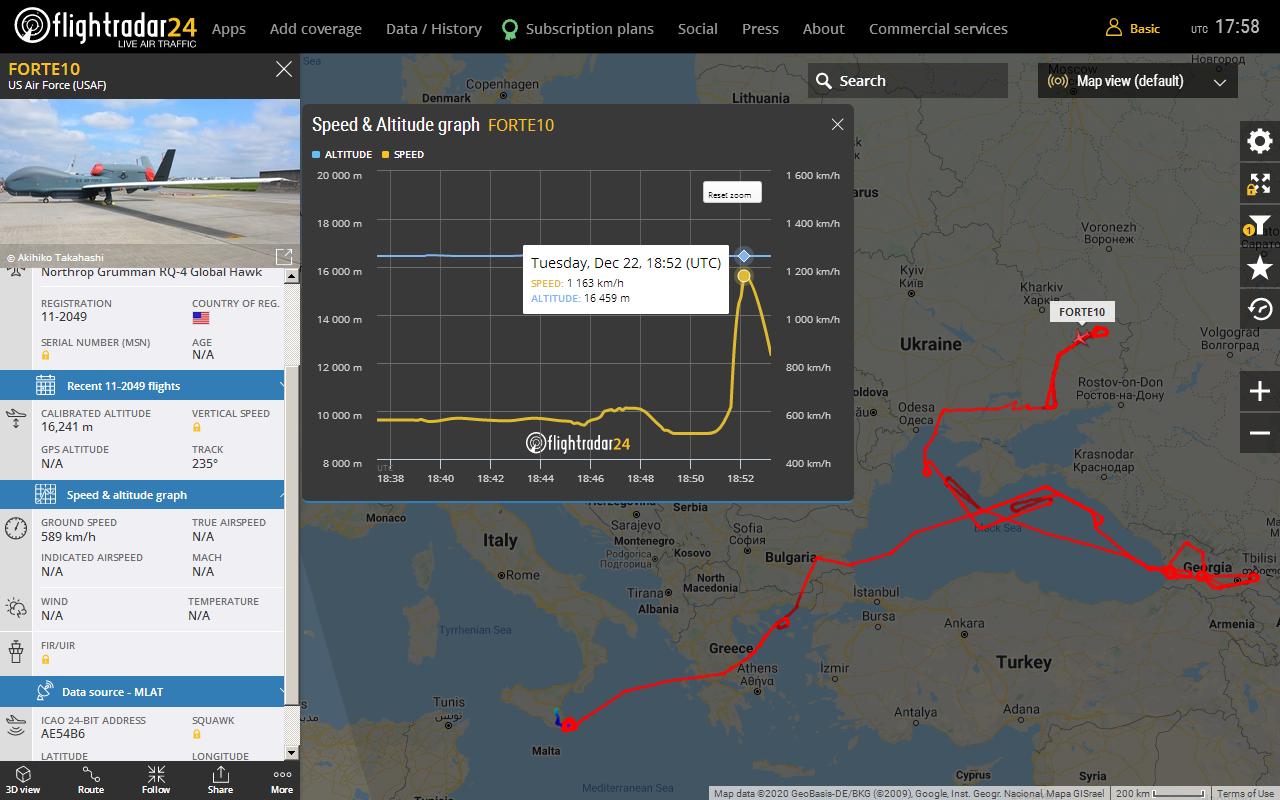Viewport: 1280px width, 800px height.
Task: Click the locked serial number icon
Action: (45, 355)
